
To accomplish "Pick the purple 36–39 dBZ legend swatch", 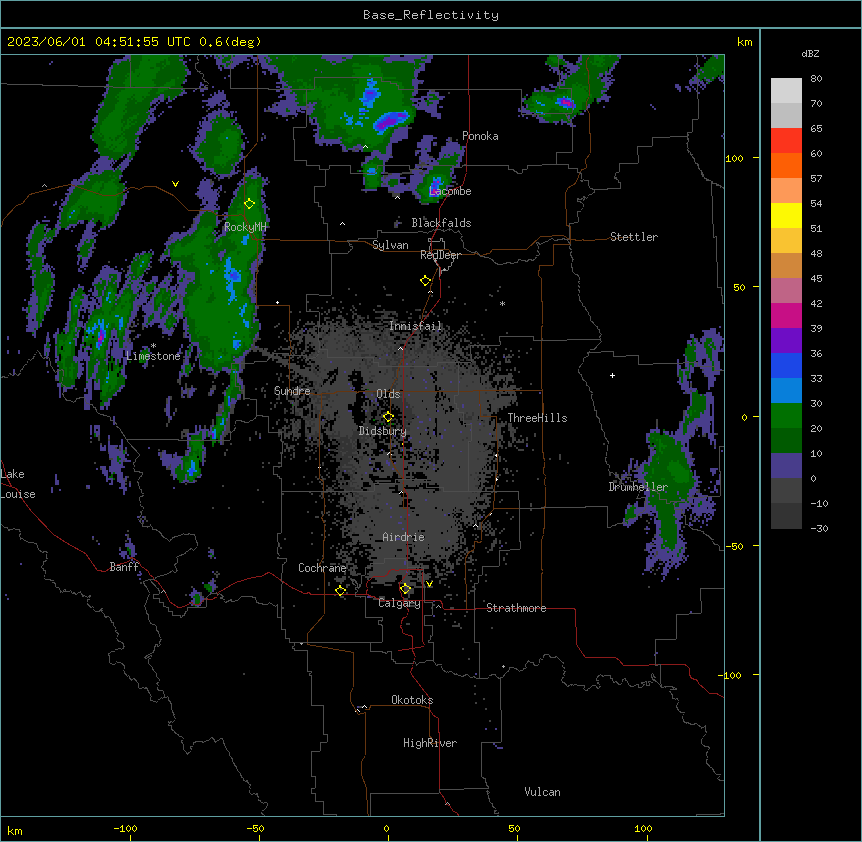I will (786, 341).
